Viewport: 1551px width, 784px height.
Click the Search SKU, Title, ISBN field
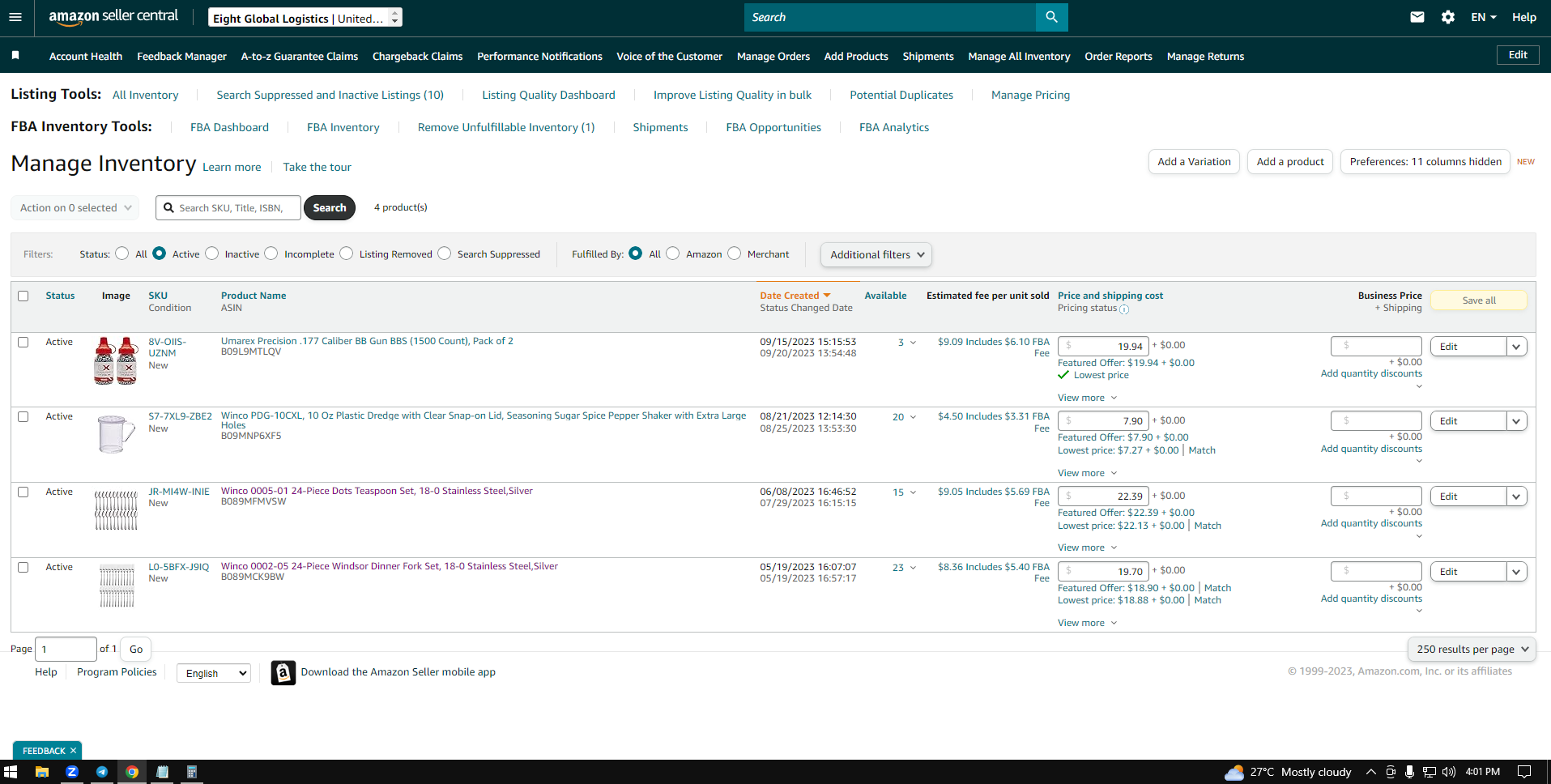pyautogui.click(x=228, y=207)
